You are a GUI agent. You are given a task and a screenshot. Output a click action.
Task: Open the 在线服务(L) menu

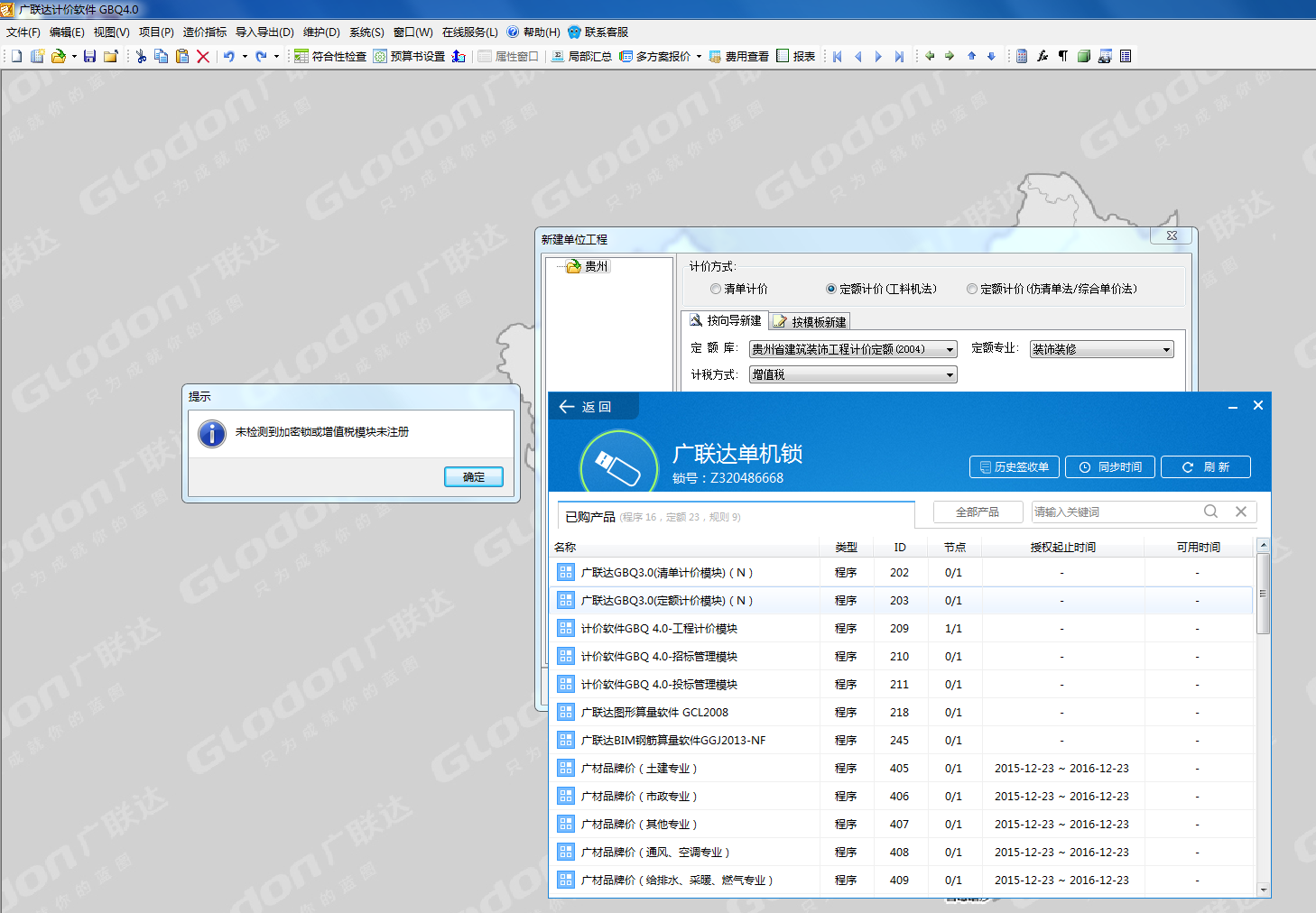point(469,32)
